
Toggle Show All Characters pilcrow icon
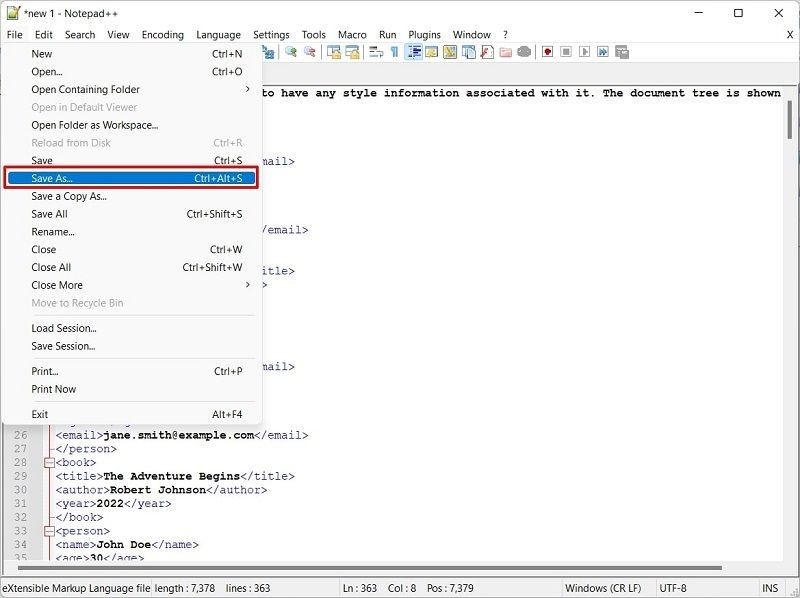point(394,52)
